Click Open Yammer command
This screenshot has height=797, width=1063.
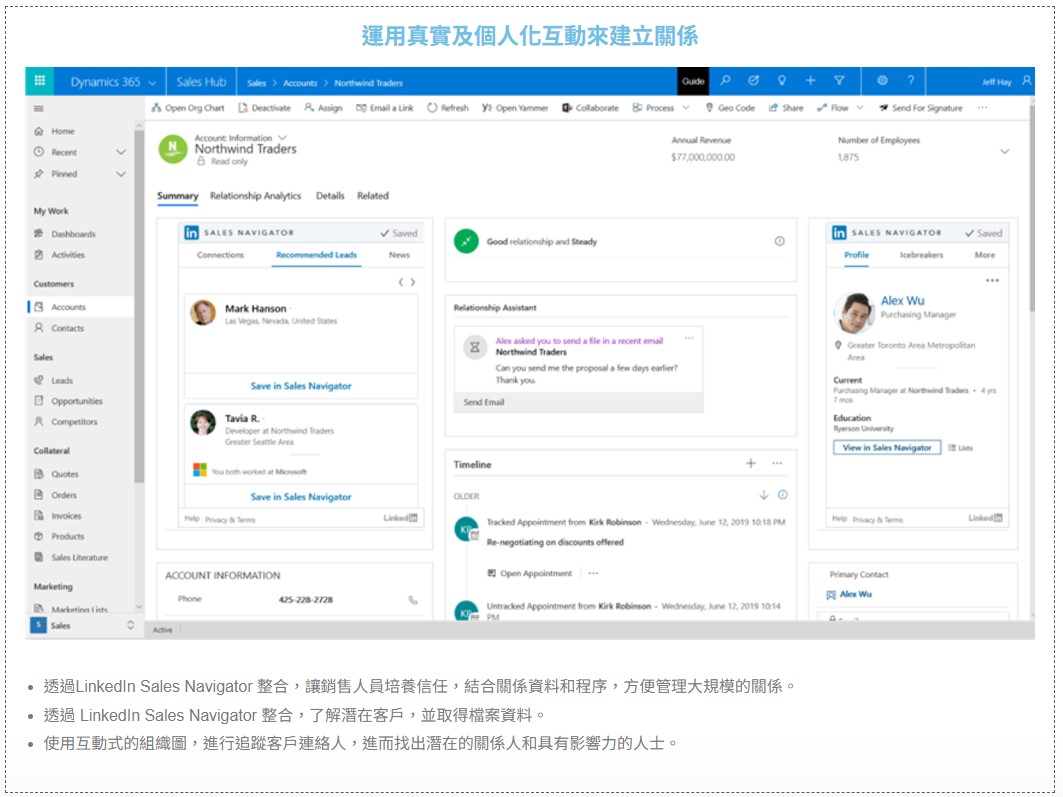click(x=515, y=108)
